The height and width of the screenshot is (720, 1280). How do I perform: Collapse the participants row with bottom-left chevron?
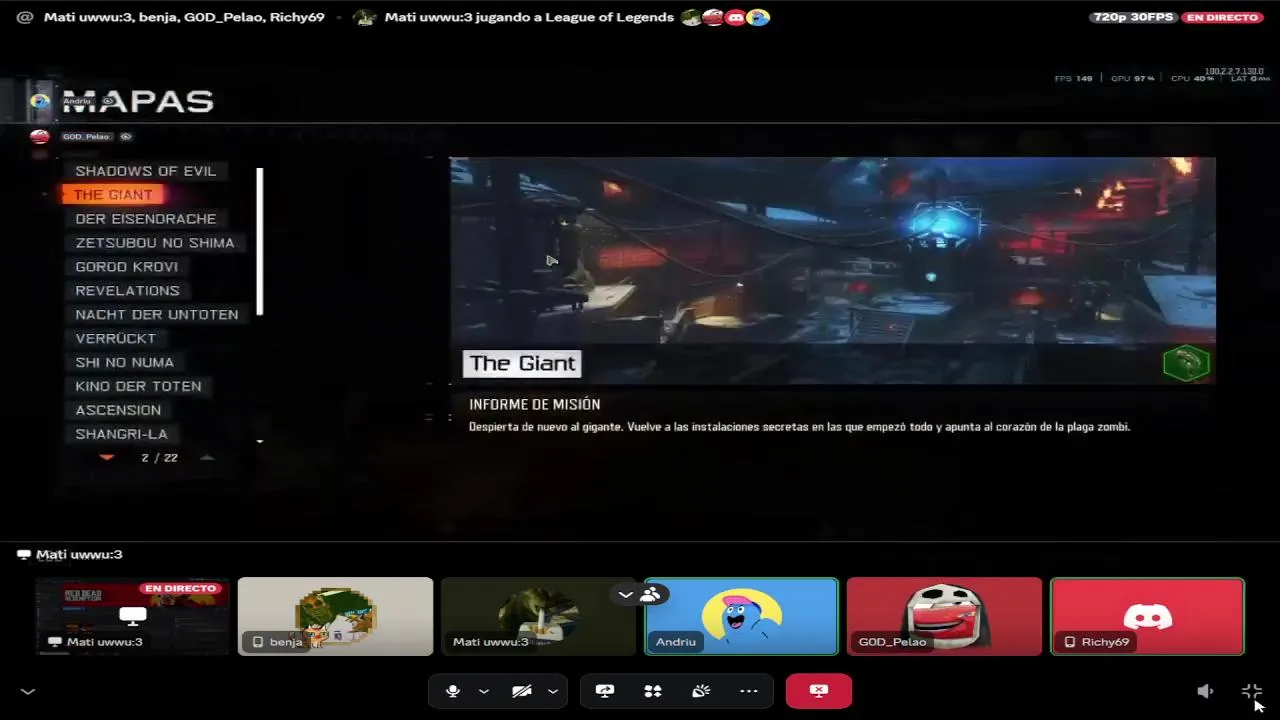point(28,691)
